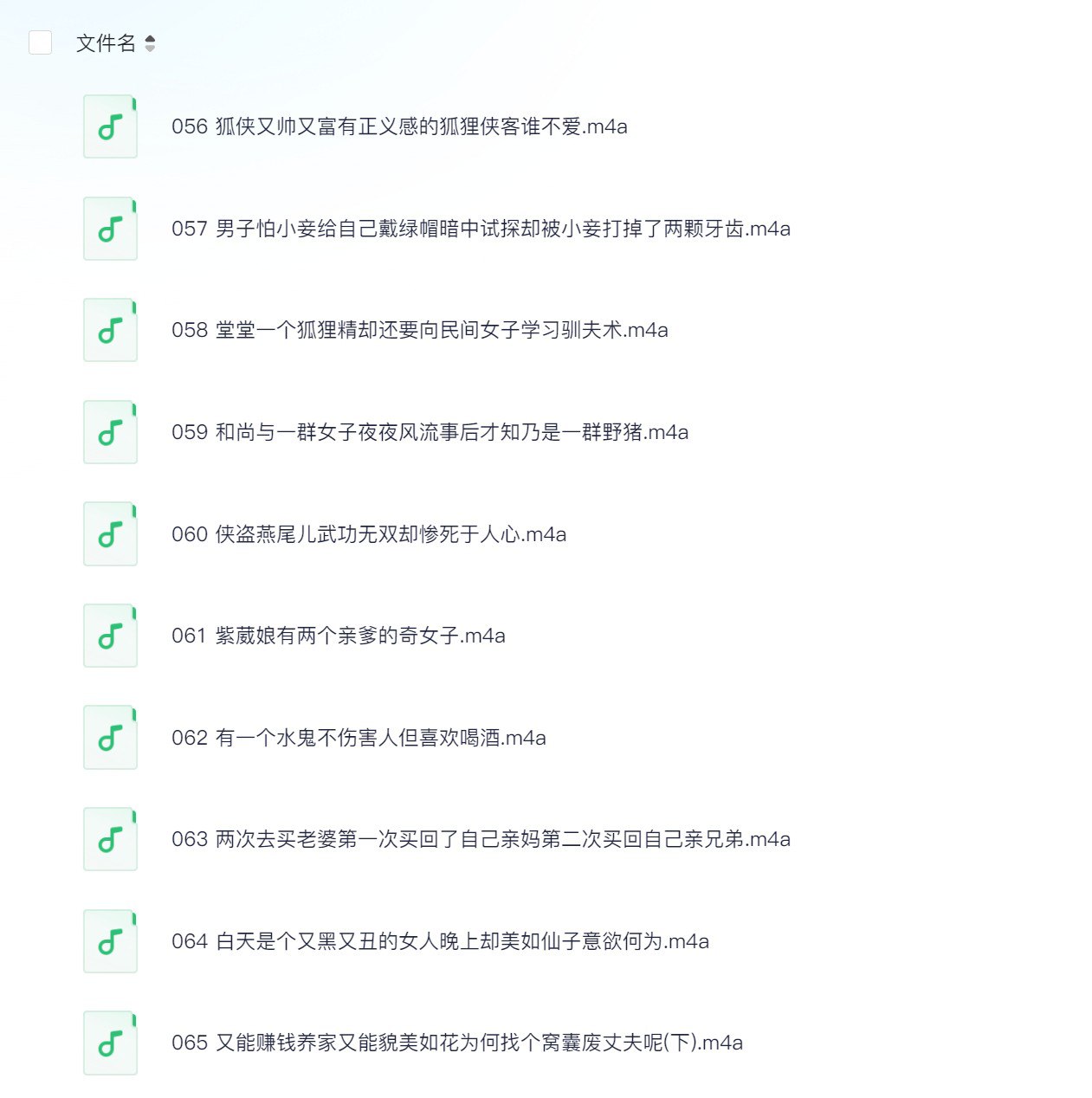1092x1098 pixels.
Task: Click the music-note icon beside file 057
Action: 109,229
